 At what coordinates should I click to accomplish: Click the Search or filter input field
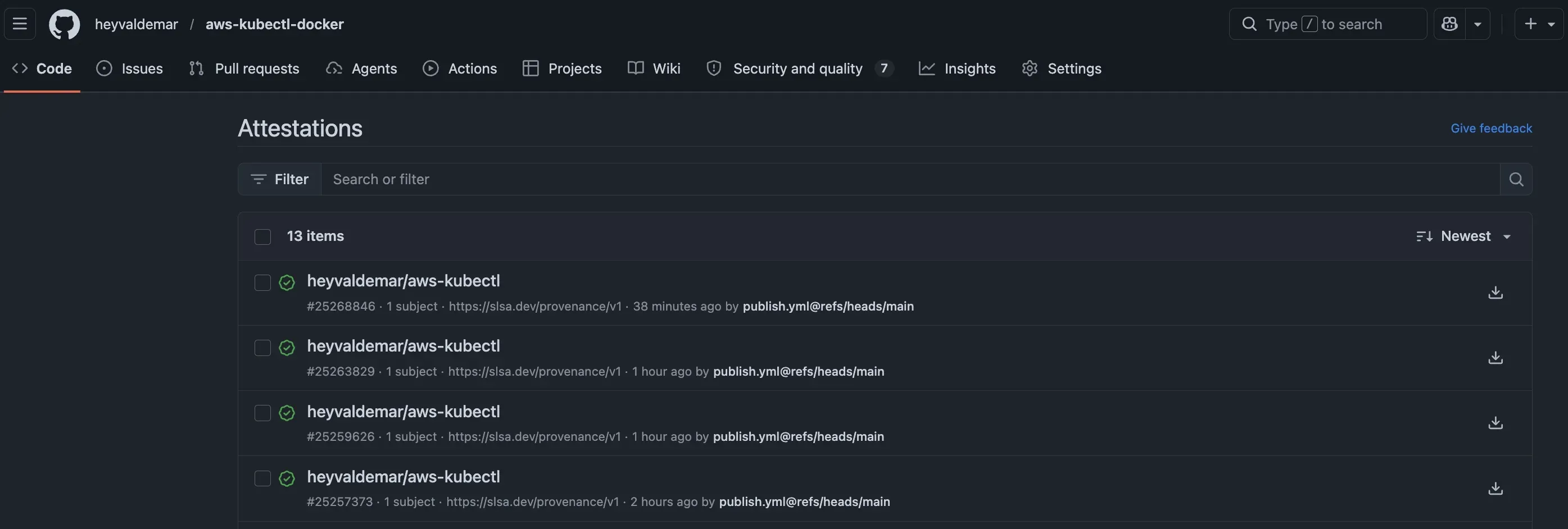click(x=548, y=179)
